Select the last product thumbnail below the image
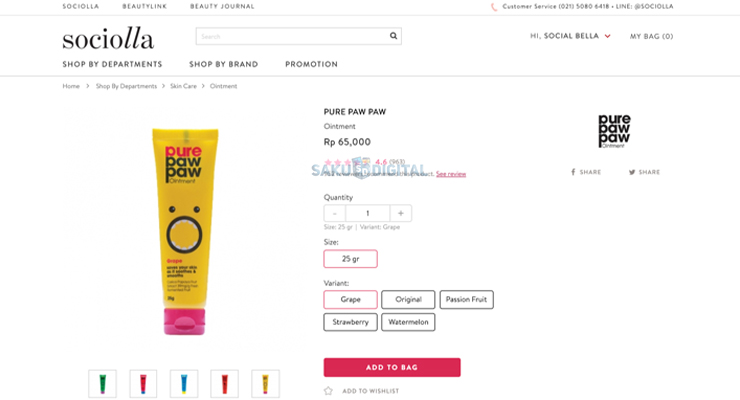This screenshot has height=400, width=740. (265, 383)
